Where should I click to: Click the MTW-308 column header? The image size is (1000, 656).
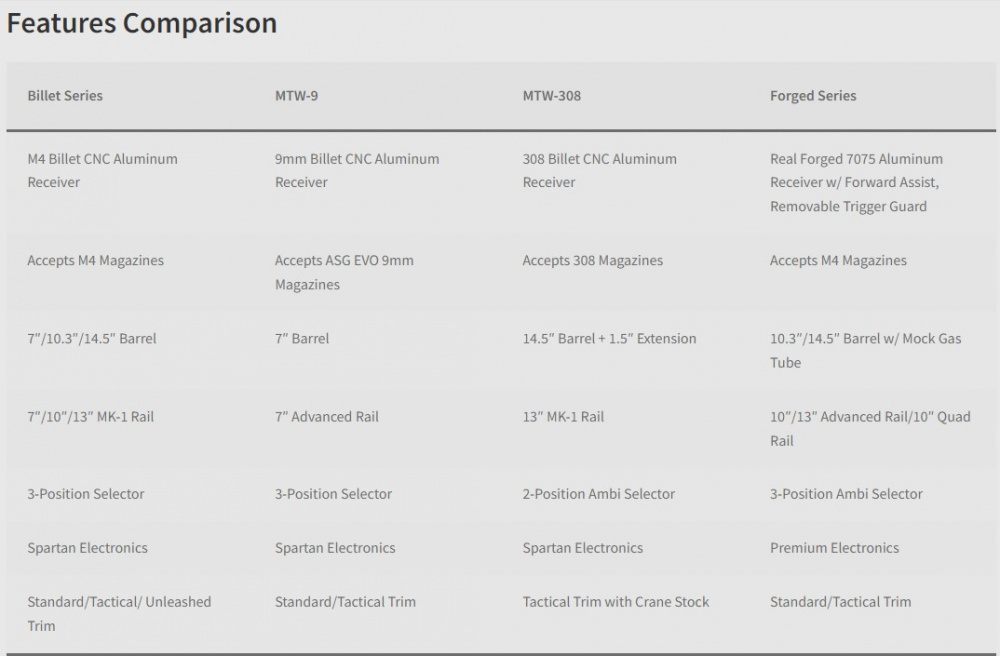coord(552,96)
